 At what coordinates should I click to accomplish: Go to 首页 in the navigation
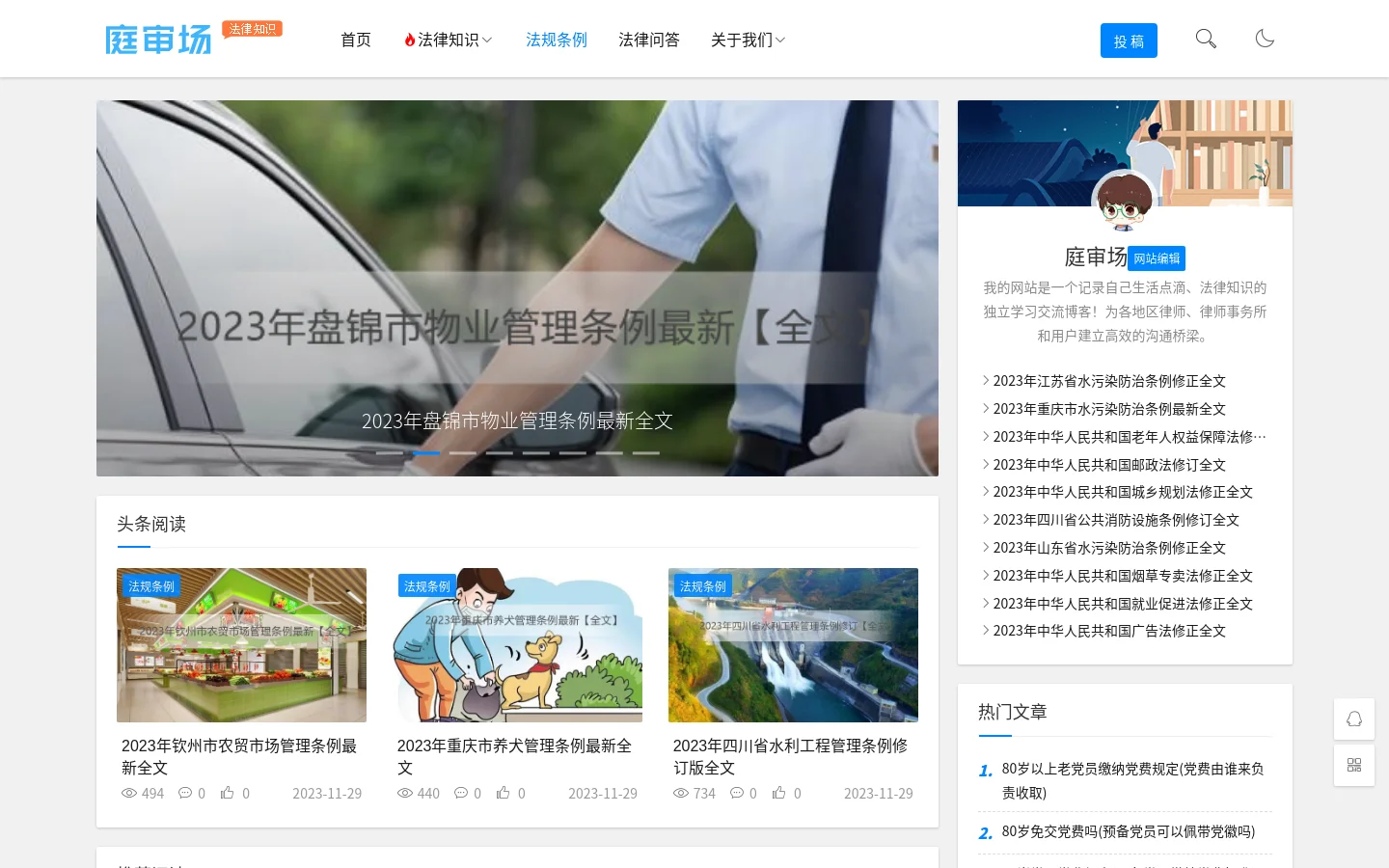(x=356, y=40)
